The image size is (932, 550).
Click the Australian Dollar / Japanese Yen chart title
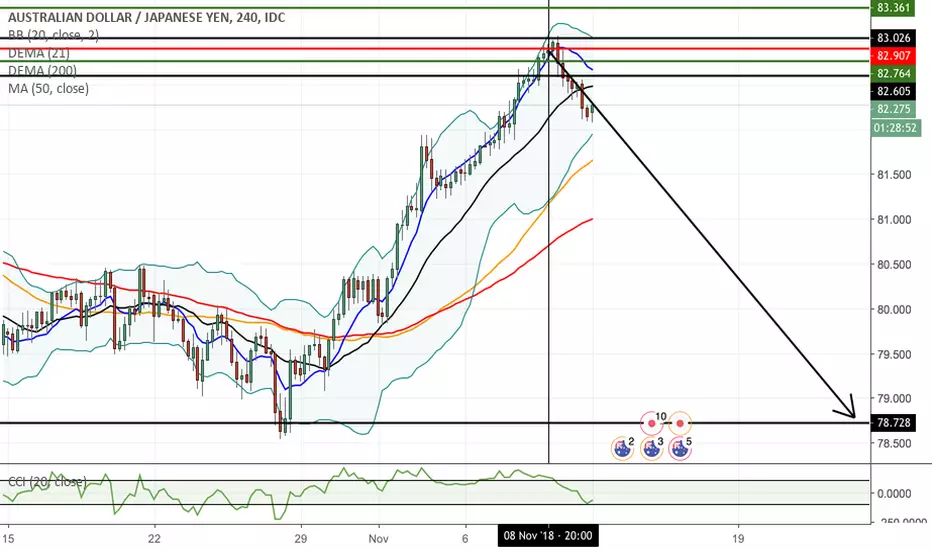click(x=146, y=17)
